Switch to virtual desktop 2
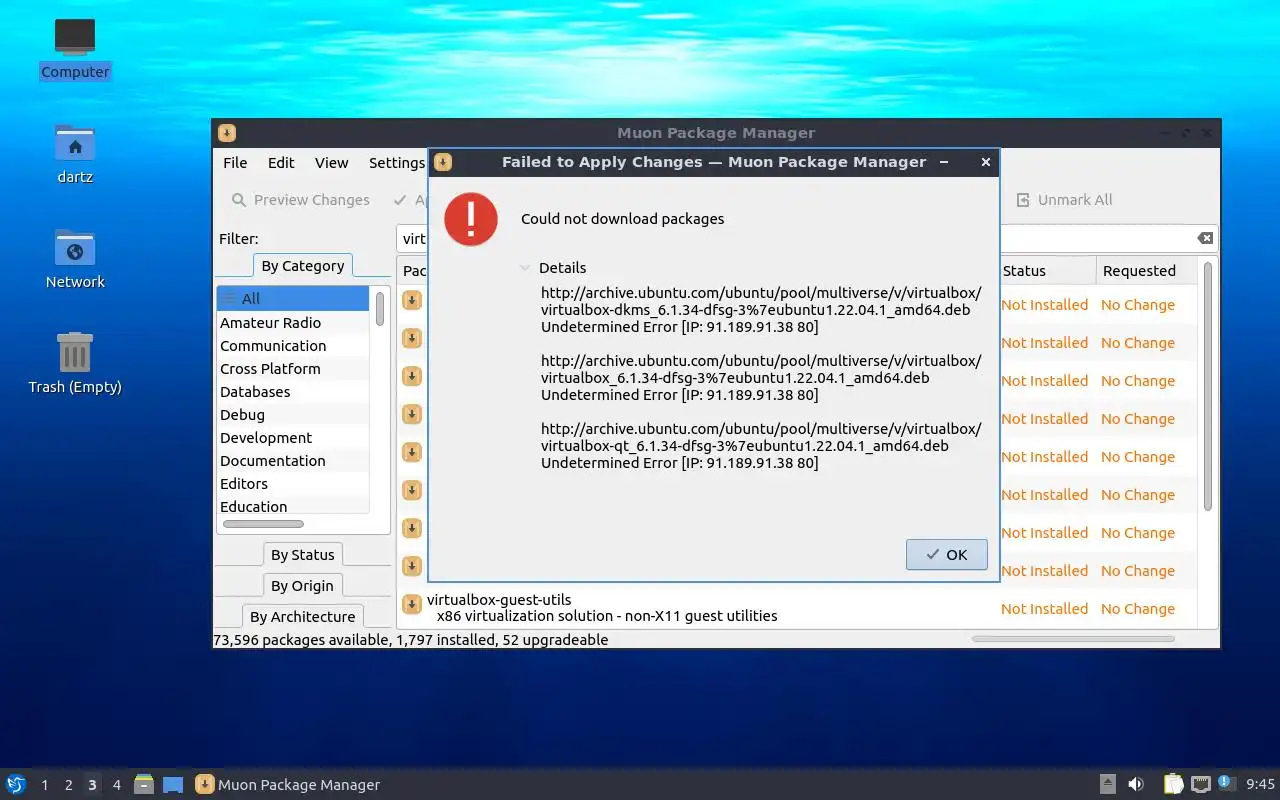This screenshot has width=1280, height=800. pyautogui.click(x=69, y=785)
